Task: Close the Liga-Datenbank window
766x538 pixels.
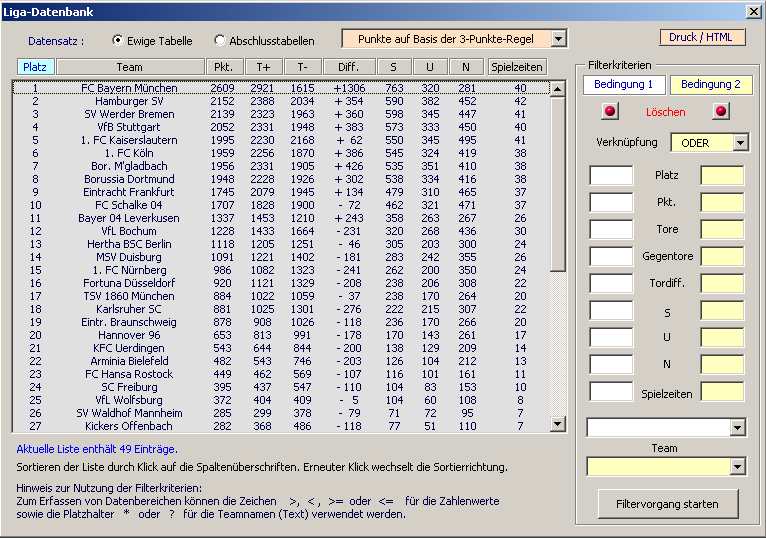Action: click(754, 12)
